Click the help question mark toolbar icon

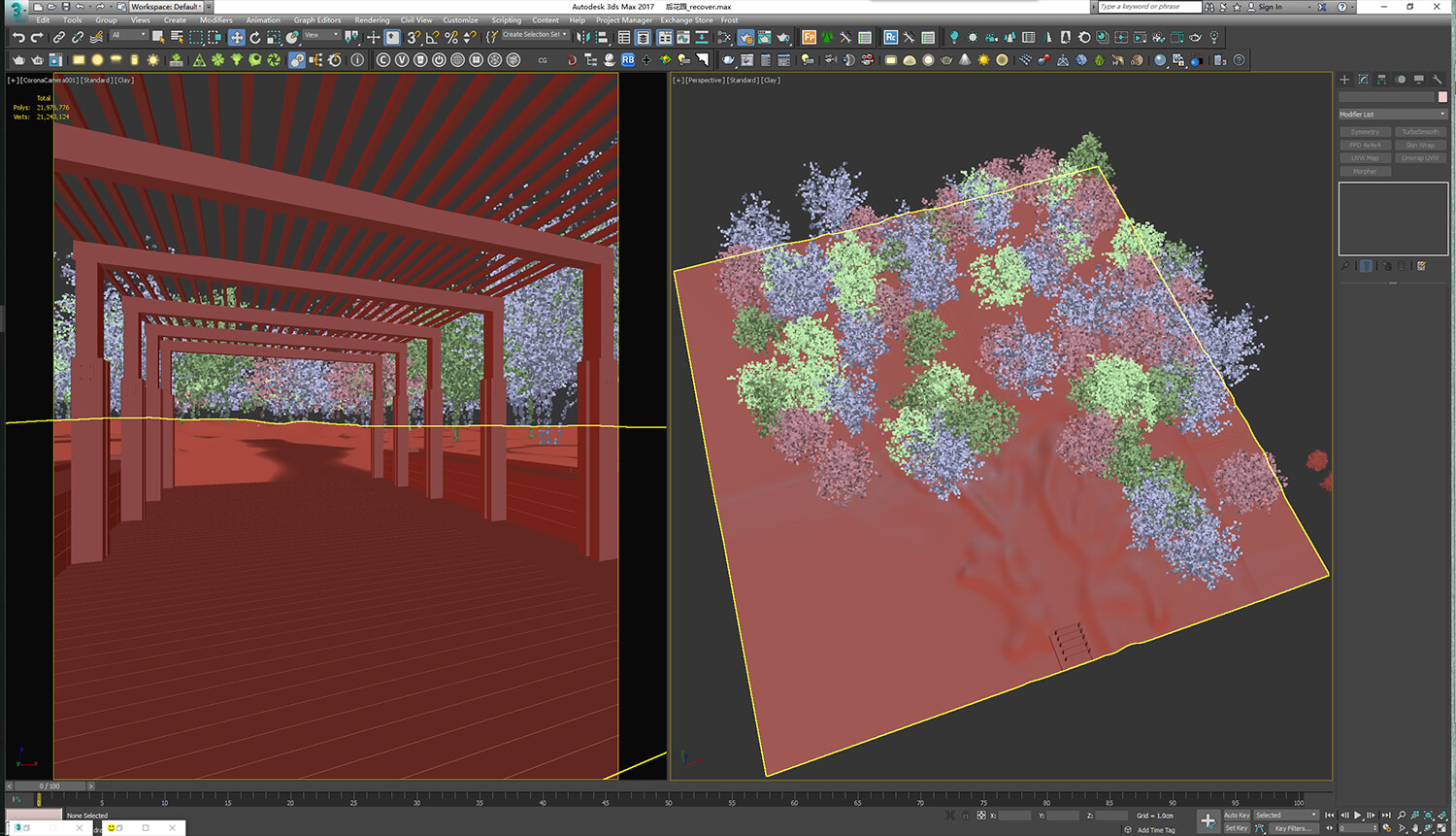coord(1239,60)
